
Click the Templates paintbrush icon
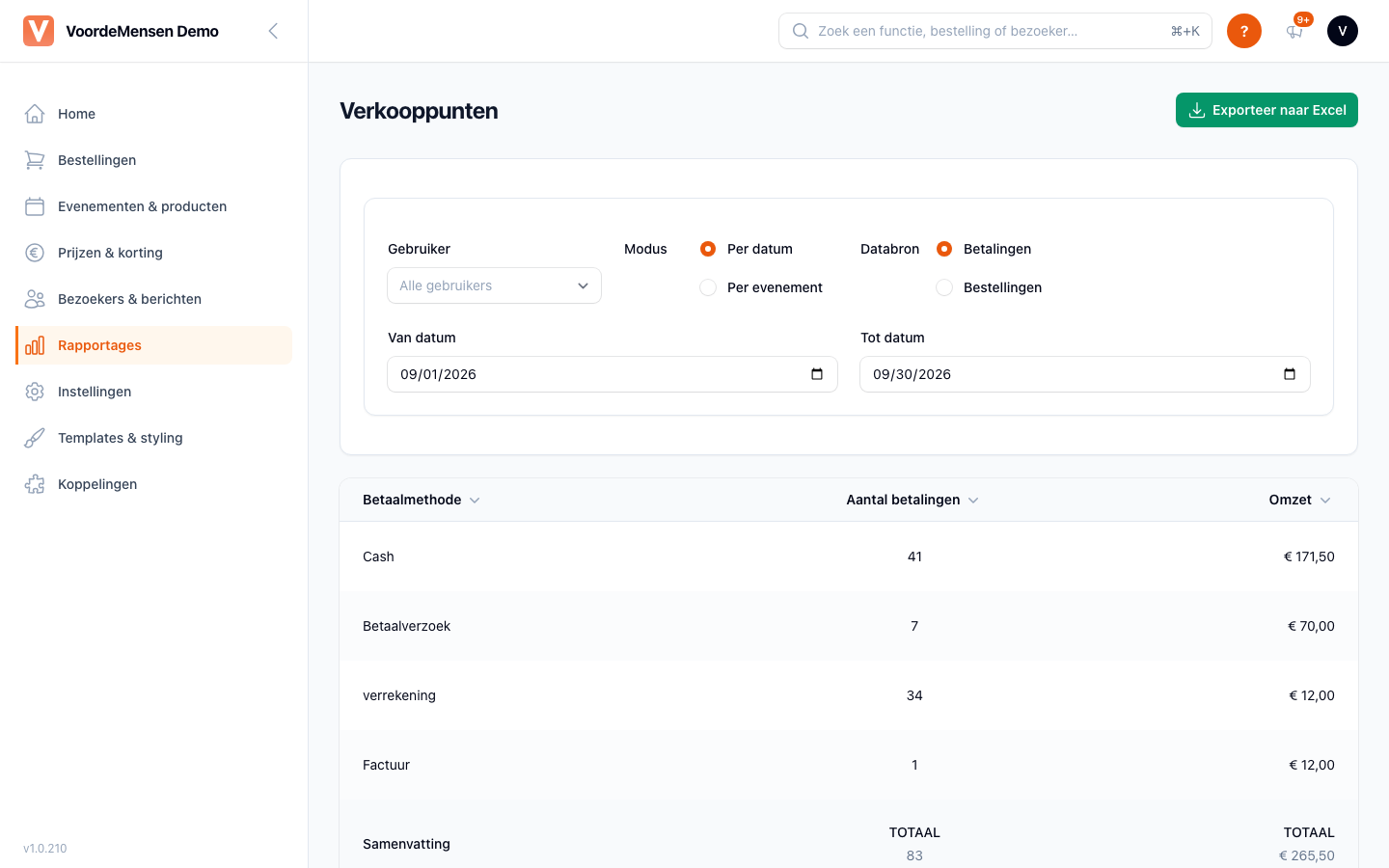tap(35, 438)
